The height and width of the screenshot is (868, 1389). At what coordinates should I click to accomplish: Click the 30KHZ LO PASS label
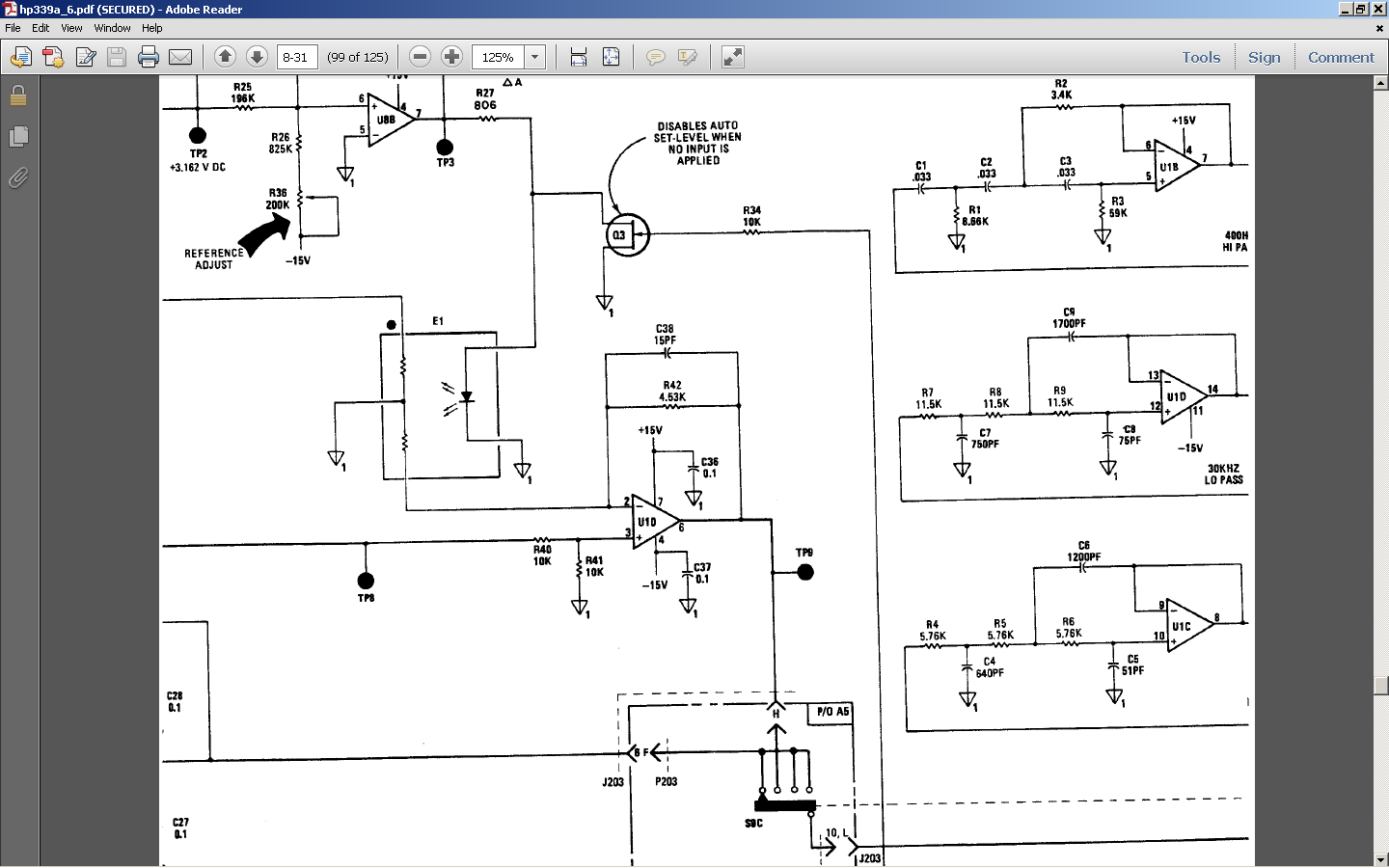pos(1223,474)
